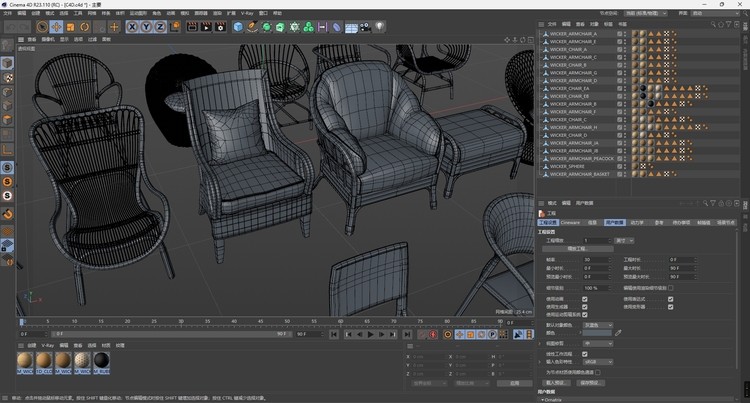Image resolution: width=750 pixels, height=403 pixels.
Task: Toggle the use animation checkbox
Action: [x=585, y=299]
